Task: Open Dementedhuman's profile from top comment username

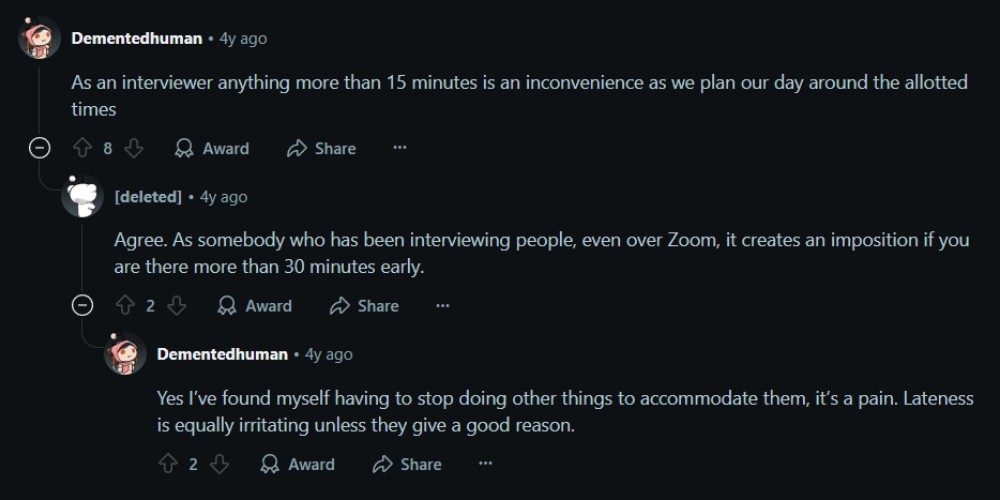Action: tap(136, 38)
